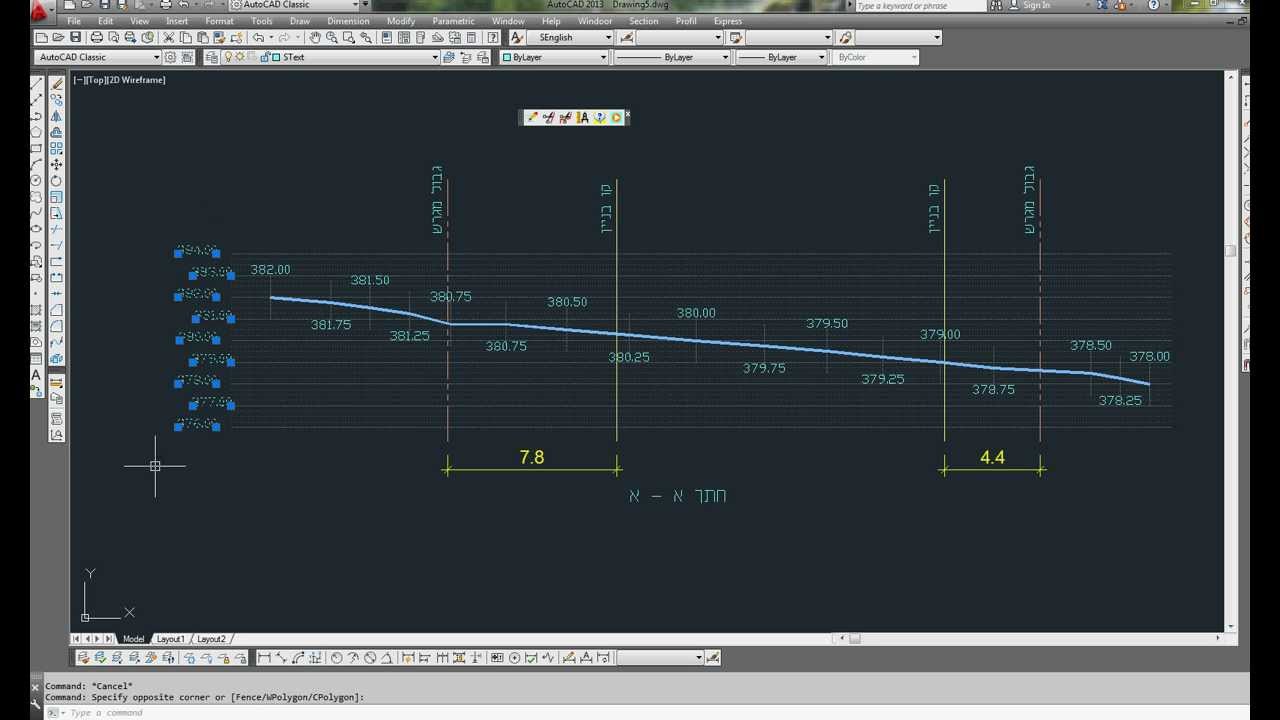Open the Format menu
Viewport: 1280px width, 720px height.
219,21
